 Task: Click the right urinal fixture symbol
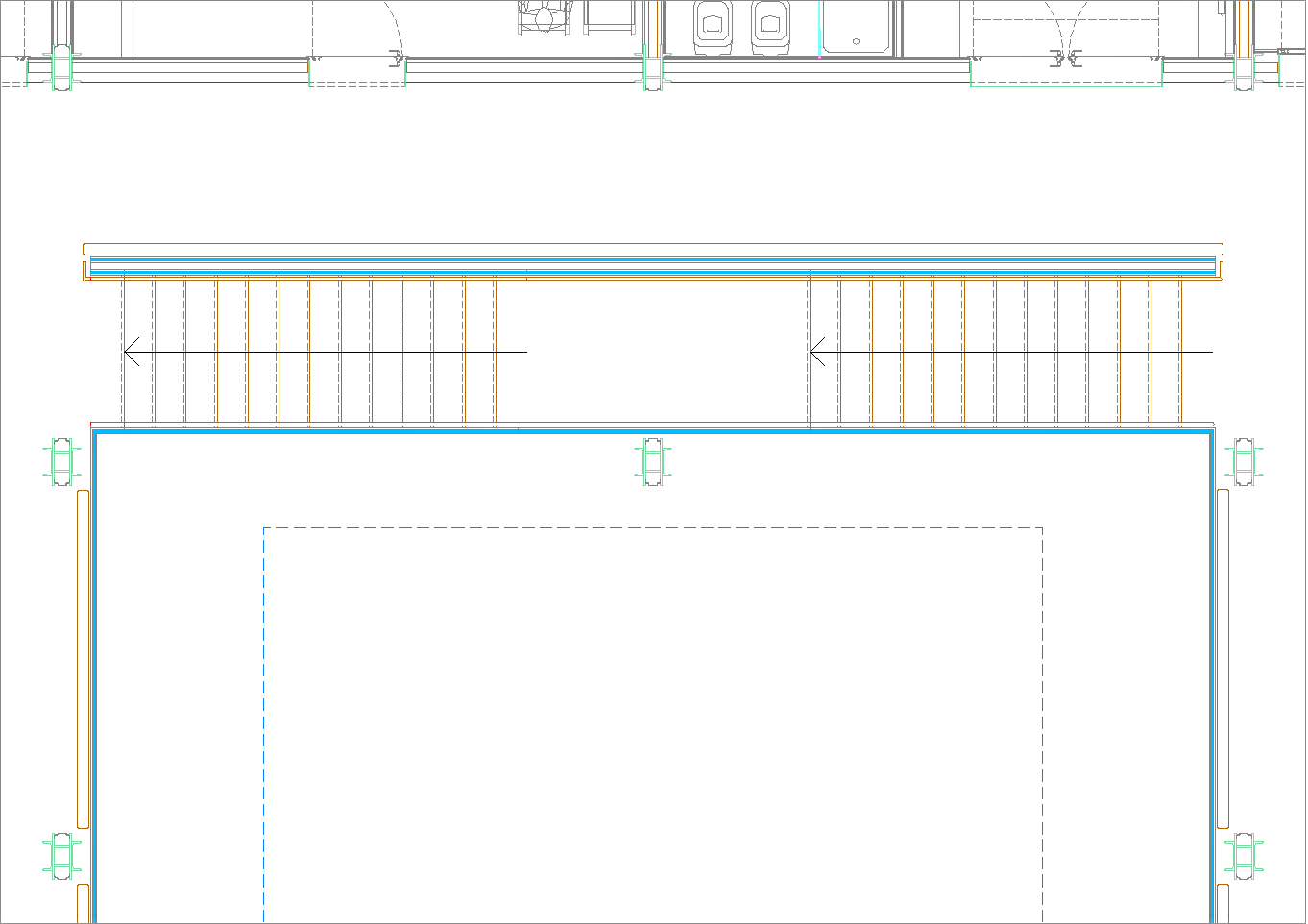[769, 23]
